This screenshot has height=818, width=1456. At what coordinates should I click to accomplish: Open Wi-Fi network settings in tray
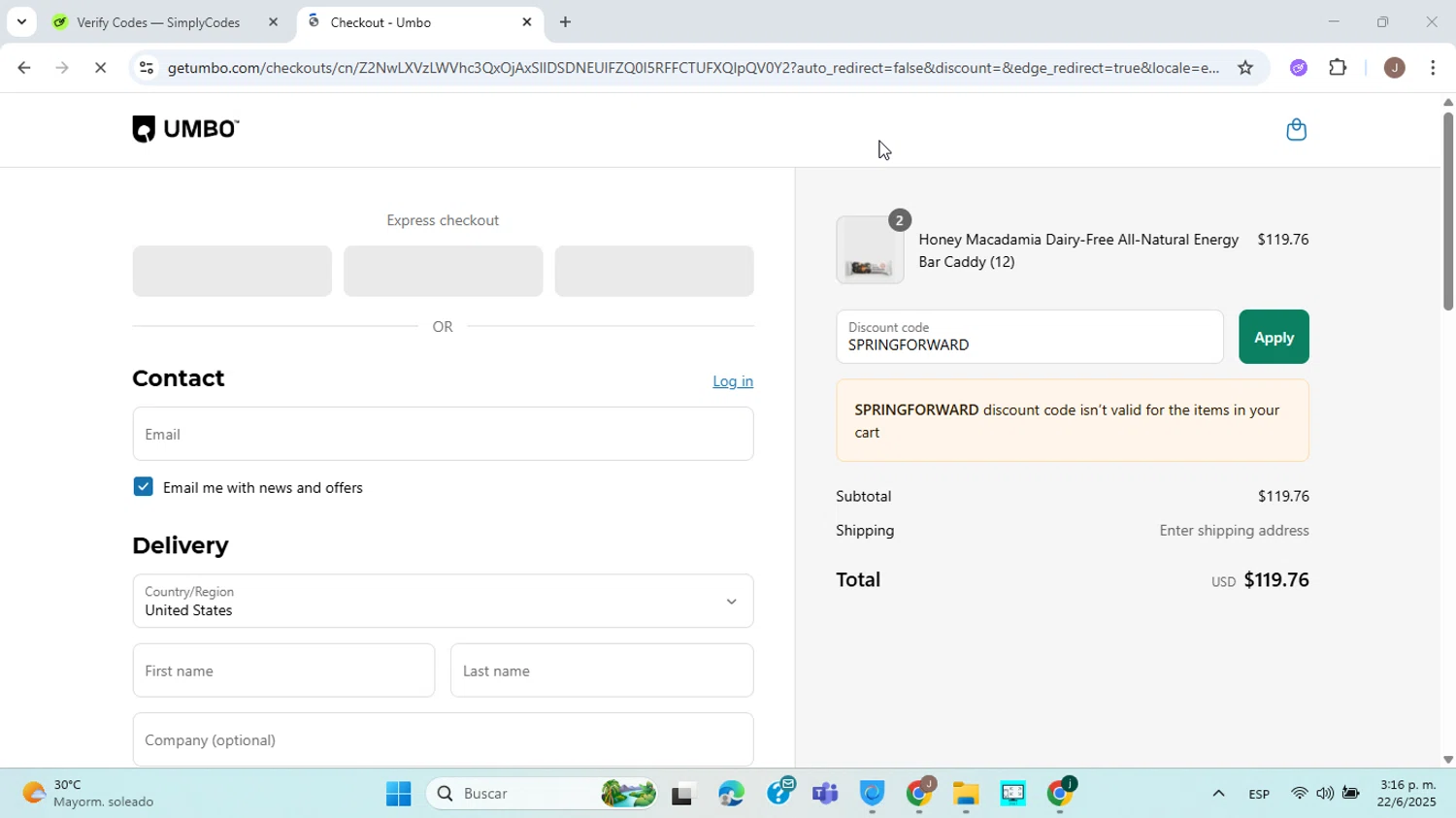1299,794
